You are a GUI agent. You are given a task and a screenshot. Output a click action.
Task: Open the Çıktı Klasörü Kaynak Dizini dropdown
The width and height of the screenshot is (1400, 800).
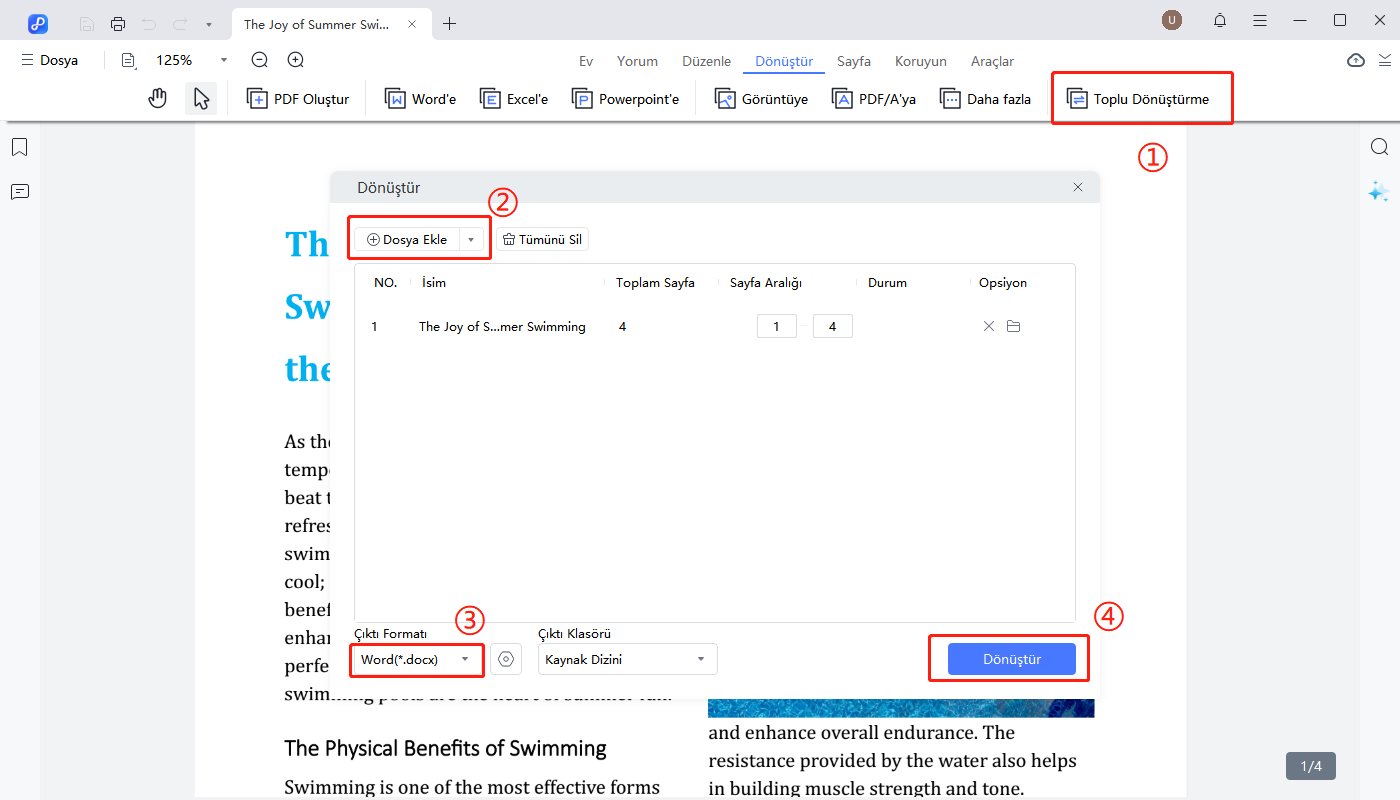click(x=628, y=659)
